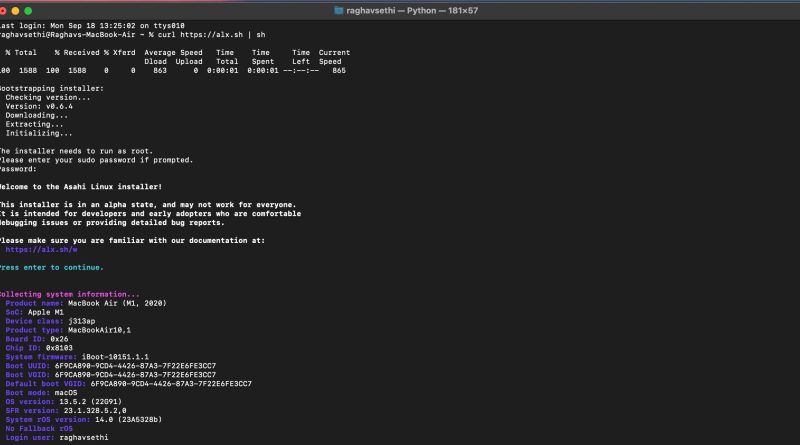Image resolution: width=800 pixels, height=445 pixels.
Task: Click the 'Default boot VGID:' row
Action: [129, 384]
